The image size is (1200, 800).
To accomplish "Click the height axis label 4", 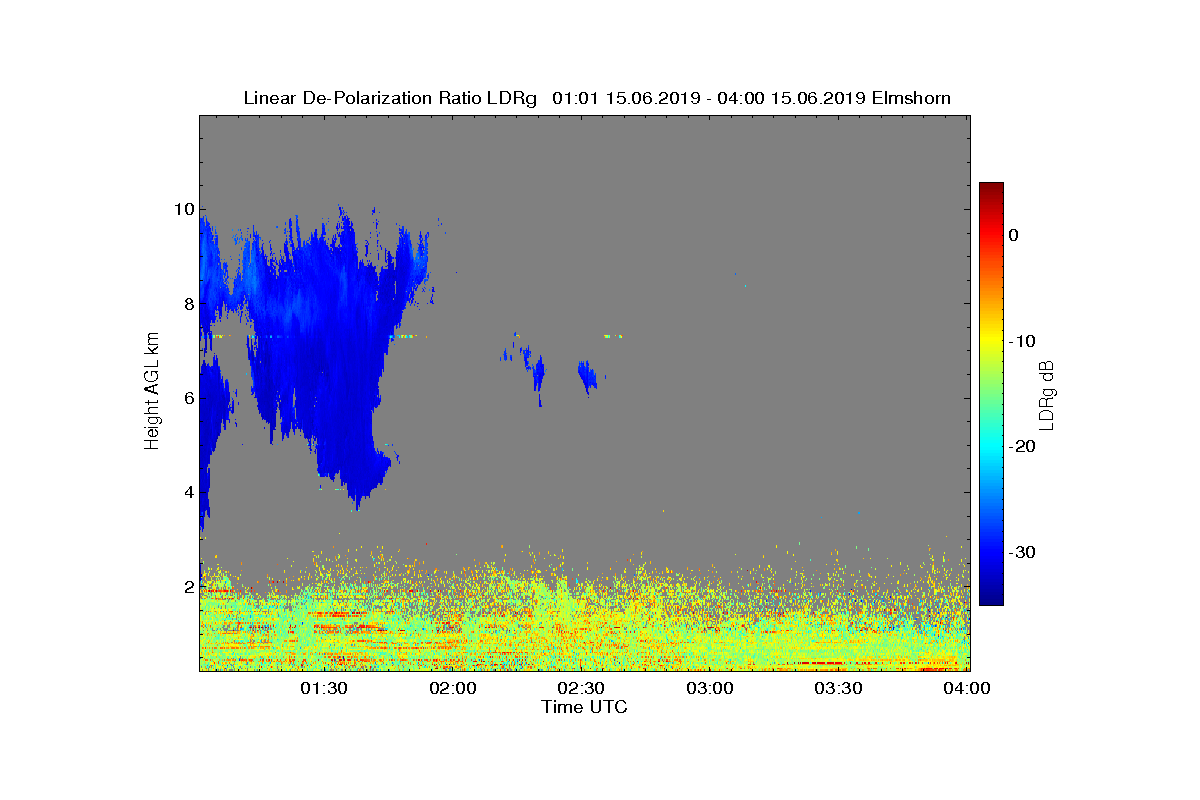I will coord(188,492).
